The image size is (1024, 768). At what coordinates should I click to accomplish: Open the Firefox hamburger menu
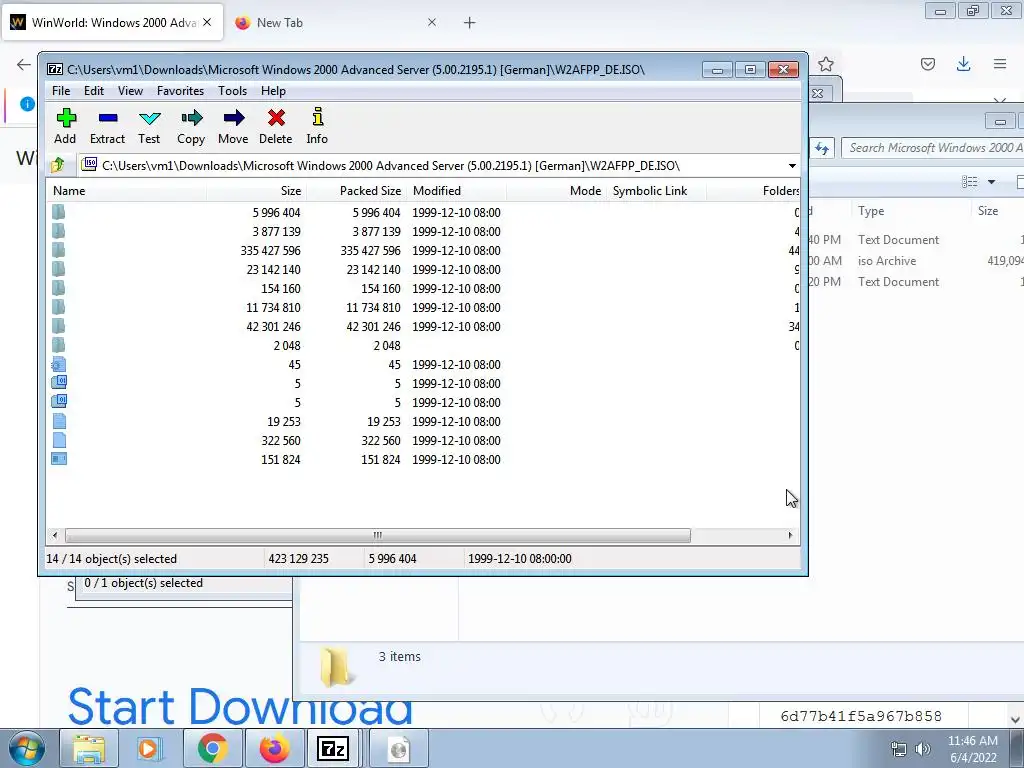[x=1000, y=64]
